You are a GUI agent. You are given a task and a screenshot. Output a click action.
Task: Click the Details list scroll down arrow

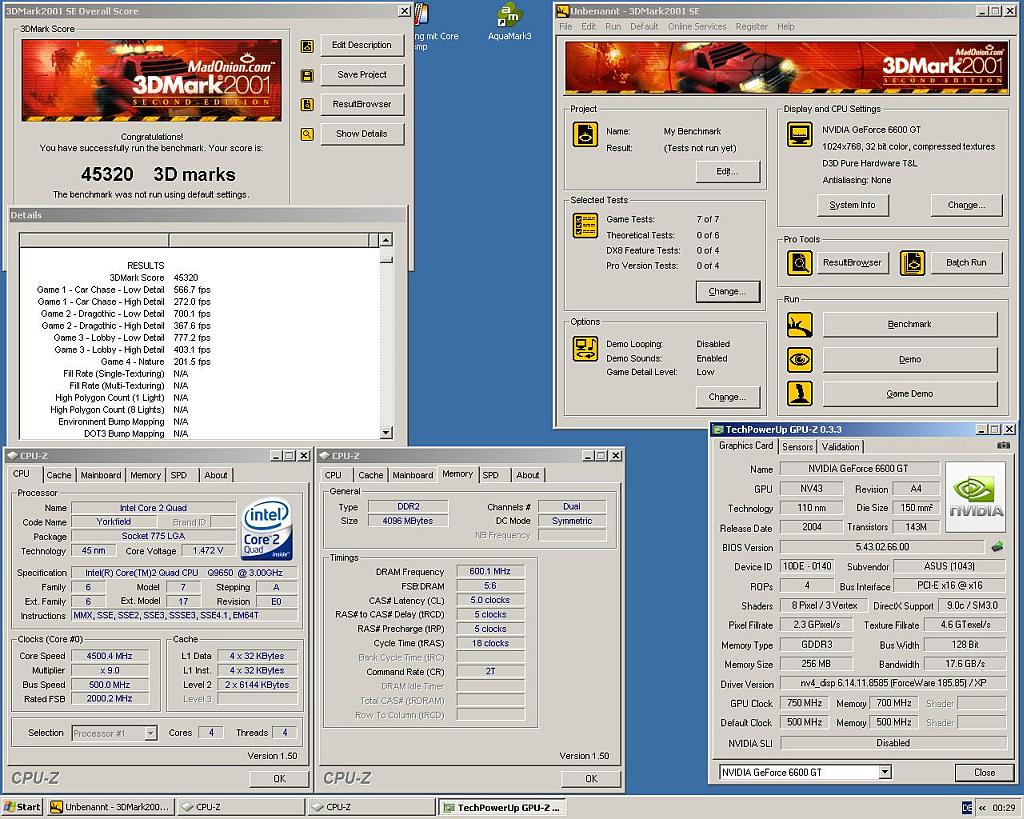[386, 432]
